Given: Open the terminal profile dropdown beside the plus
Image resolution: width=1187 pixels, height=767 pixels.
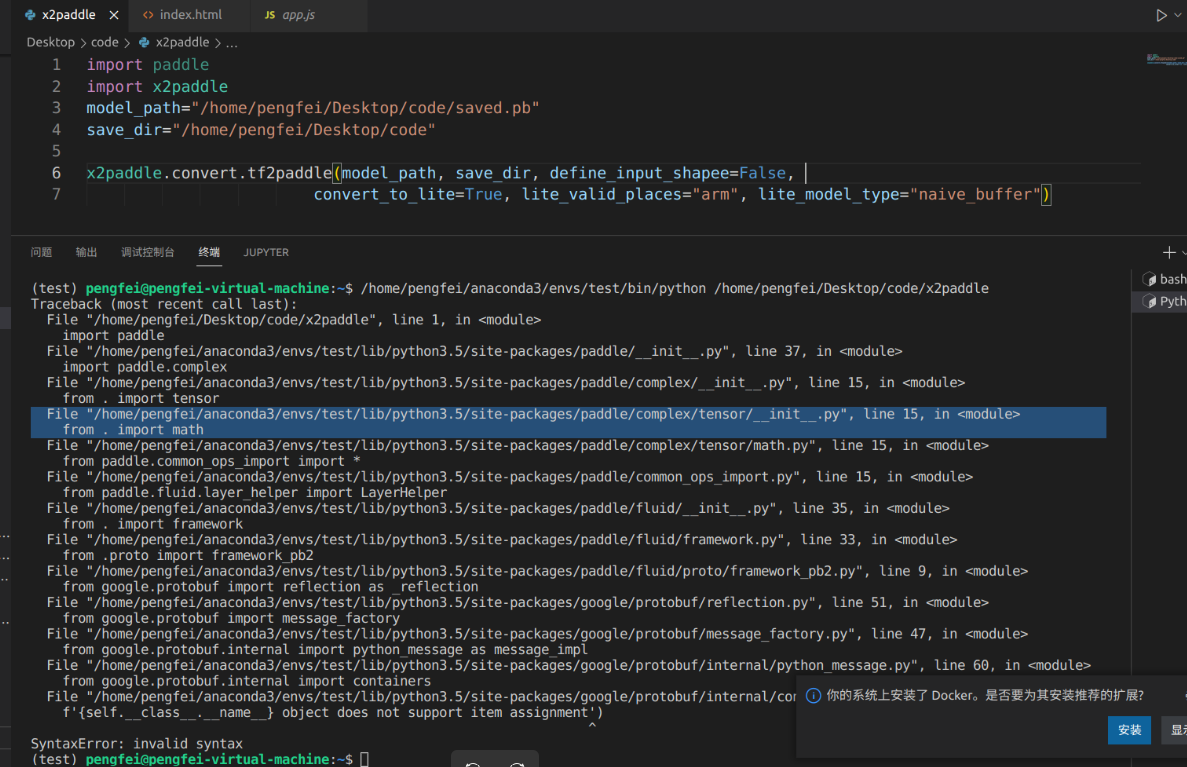Looking at the screenshot, I should pos(1184,252).
